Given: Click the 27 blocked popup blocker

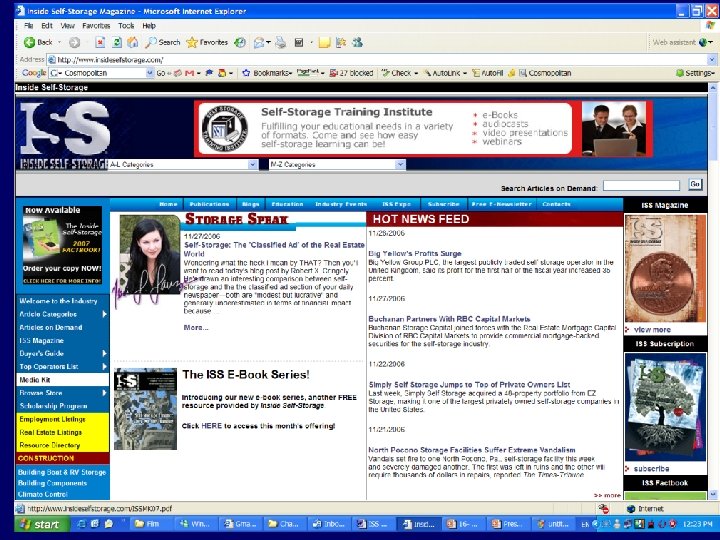Looking at the screenshot, I should tap(351, 73).
